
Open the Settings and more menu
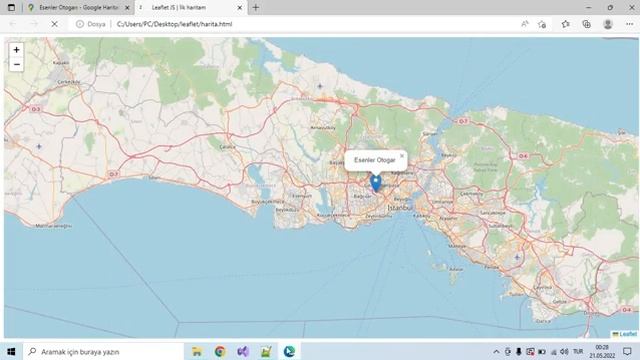629,24
